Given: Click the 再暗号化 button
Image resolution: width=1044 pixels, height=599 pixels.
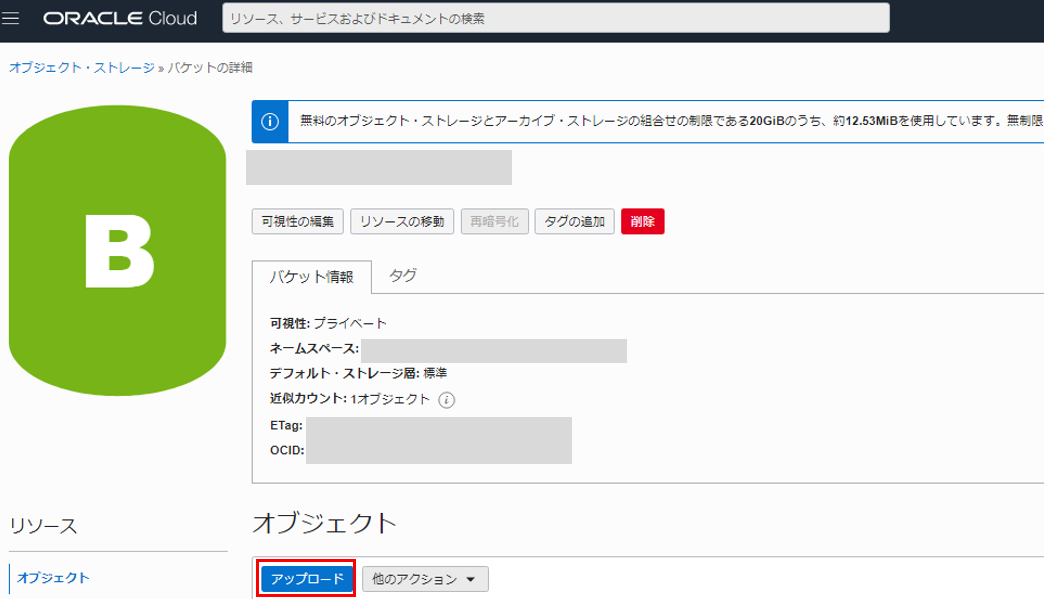Looking at the screenshot, I should [494, 222].
